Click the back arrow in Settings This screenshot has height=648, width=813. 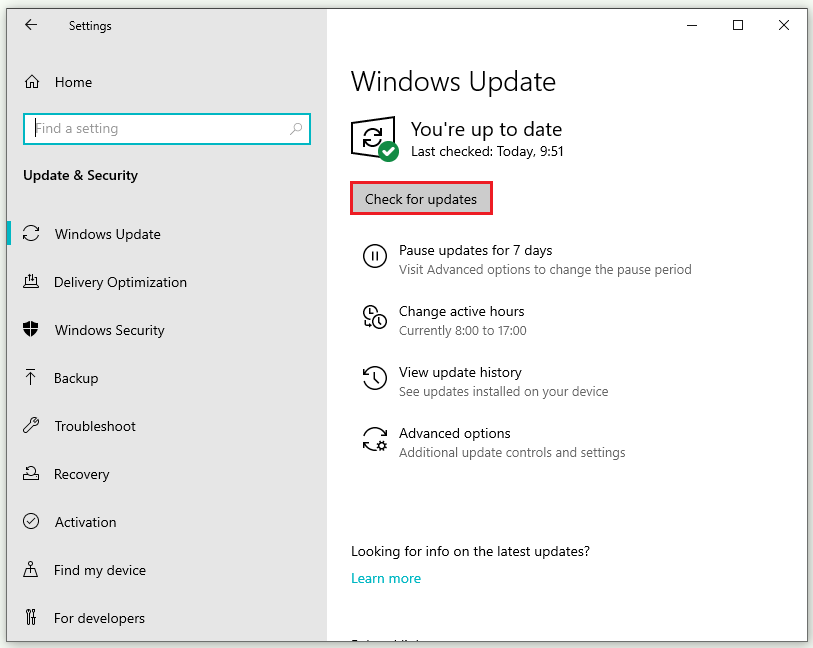pos(31,25)
